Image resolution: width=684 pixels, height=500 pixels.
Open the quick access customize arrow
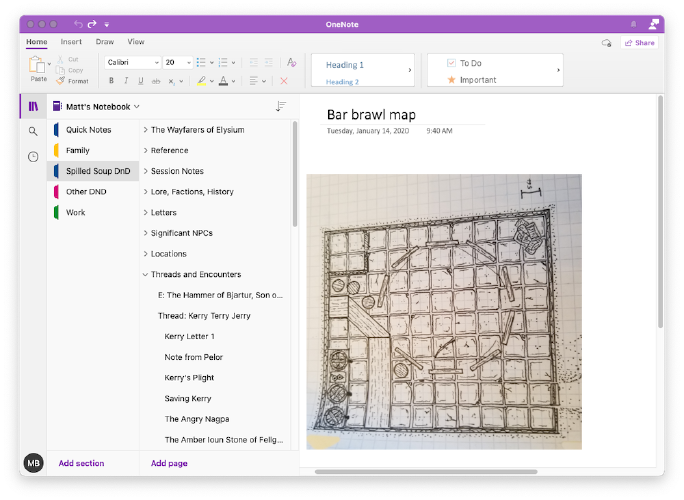(x=107, y=25)
